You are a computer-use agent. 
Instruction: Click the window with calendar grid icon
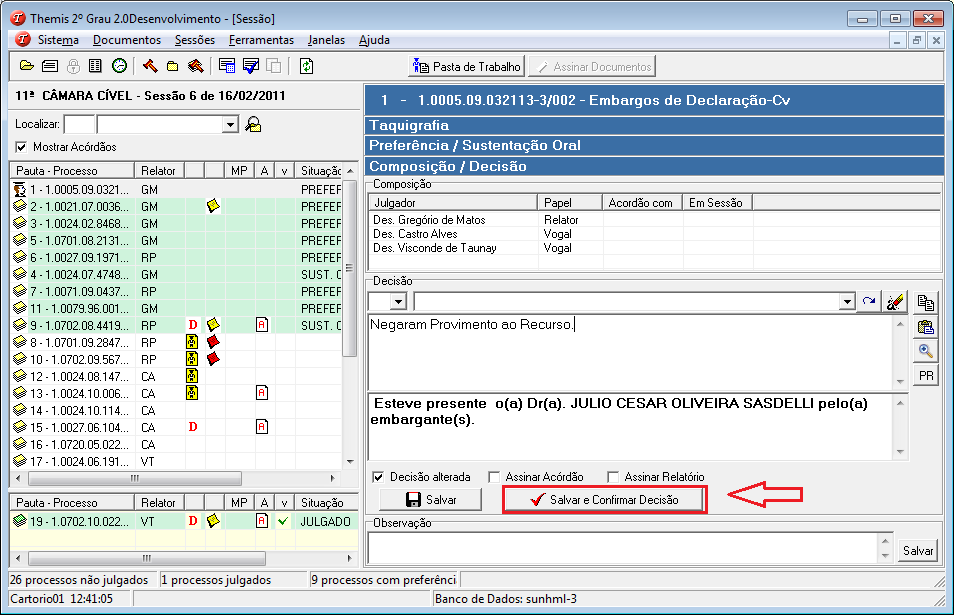(x=227, y=66)
